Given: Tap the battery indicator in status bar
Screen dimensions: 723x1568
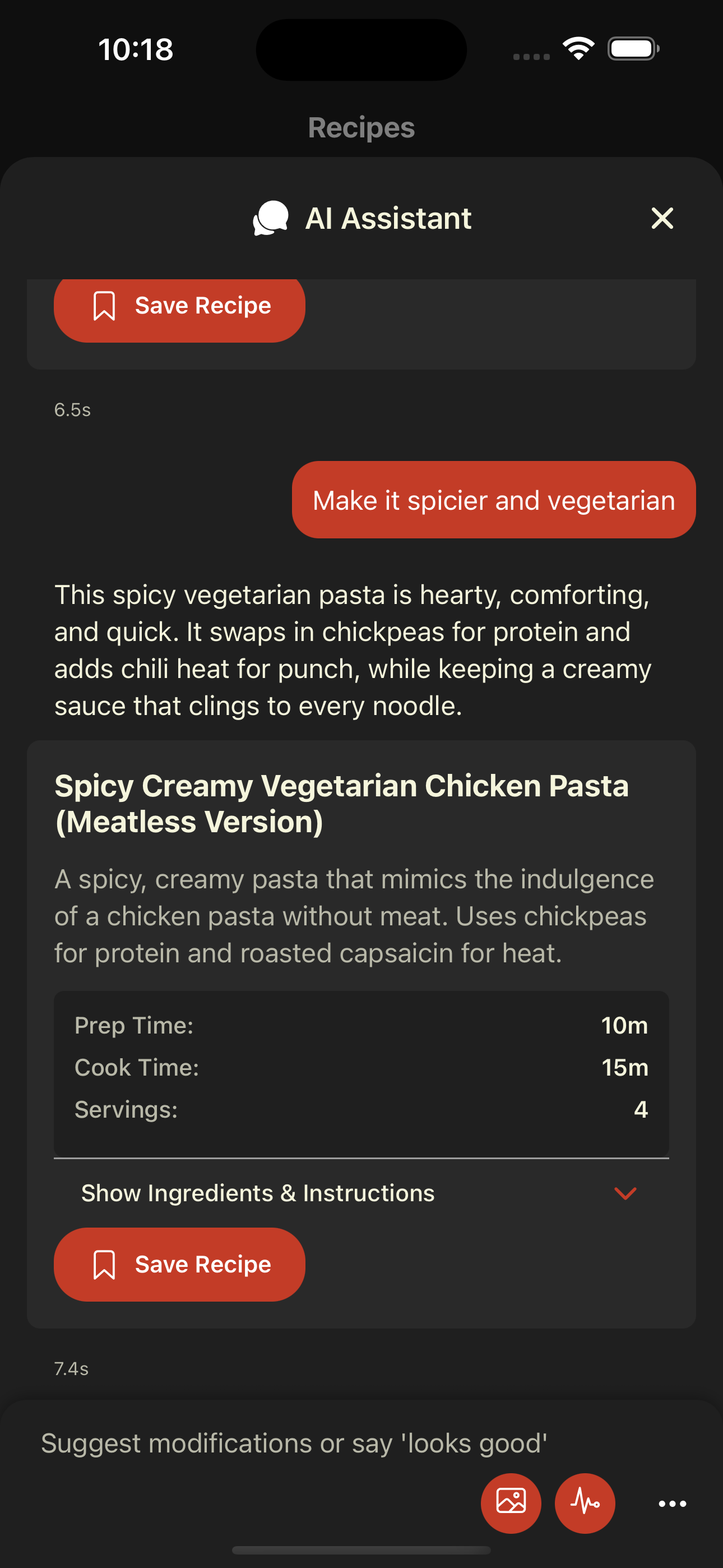Looking at the screenshot, I should (x=633, y=49).
